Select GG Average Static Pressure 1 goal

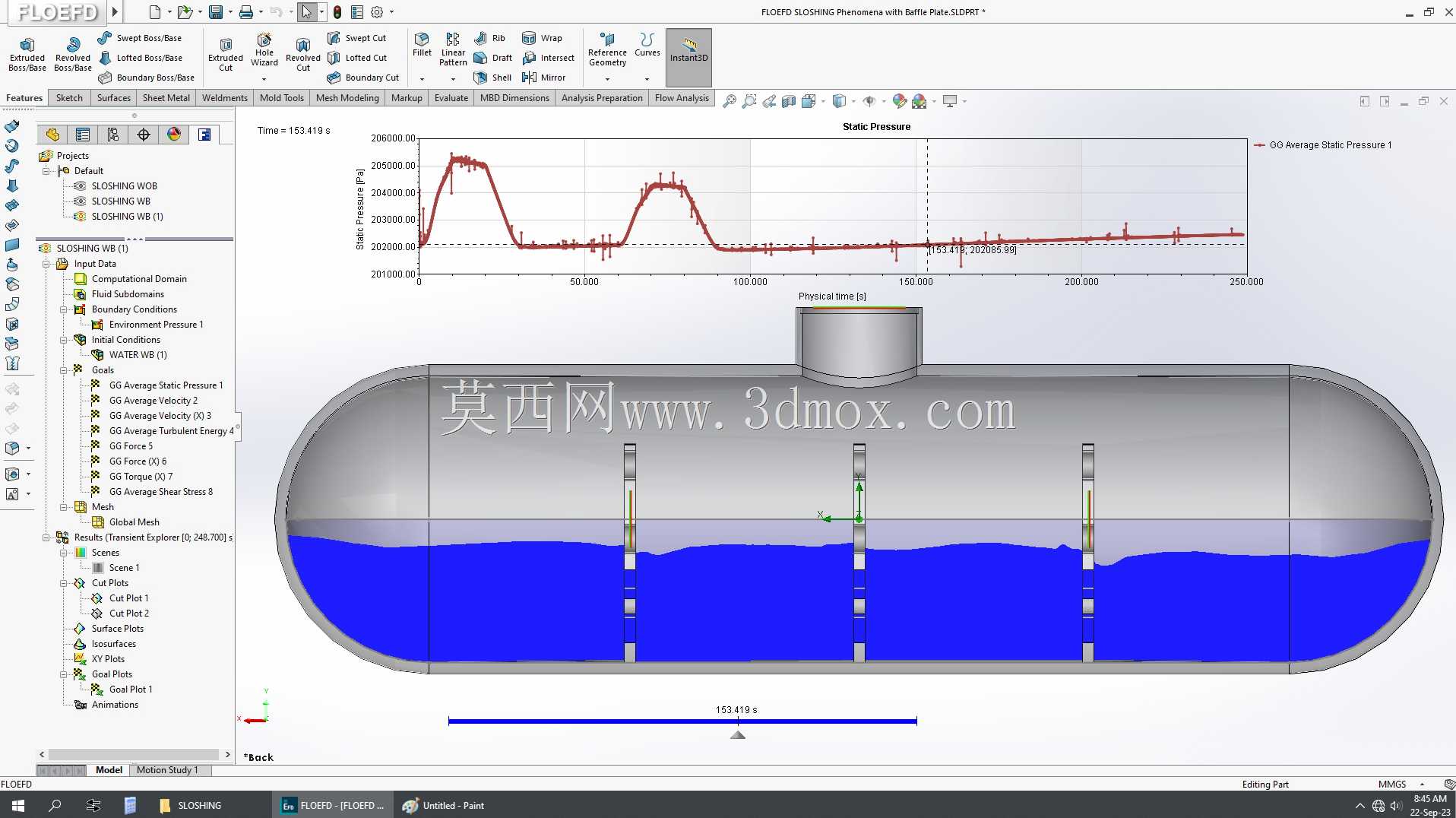(166, 385)
